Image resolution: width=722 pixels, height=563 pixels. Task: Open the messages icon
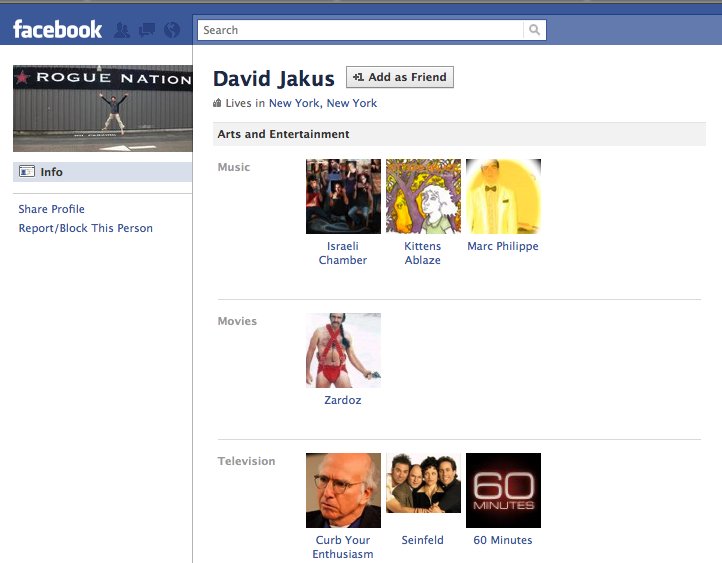tap(146, 30)
